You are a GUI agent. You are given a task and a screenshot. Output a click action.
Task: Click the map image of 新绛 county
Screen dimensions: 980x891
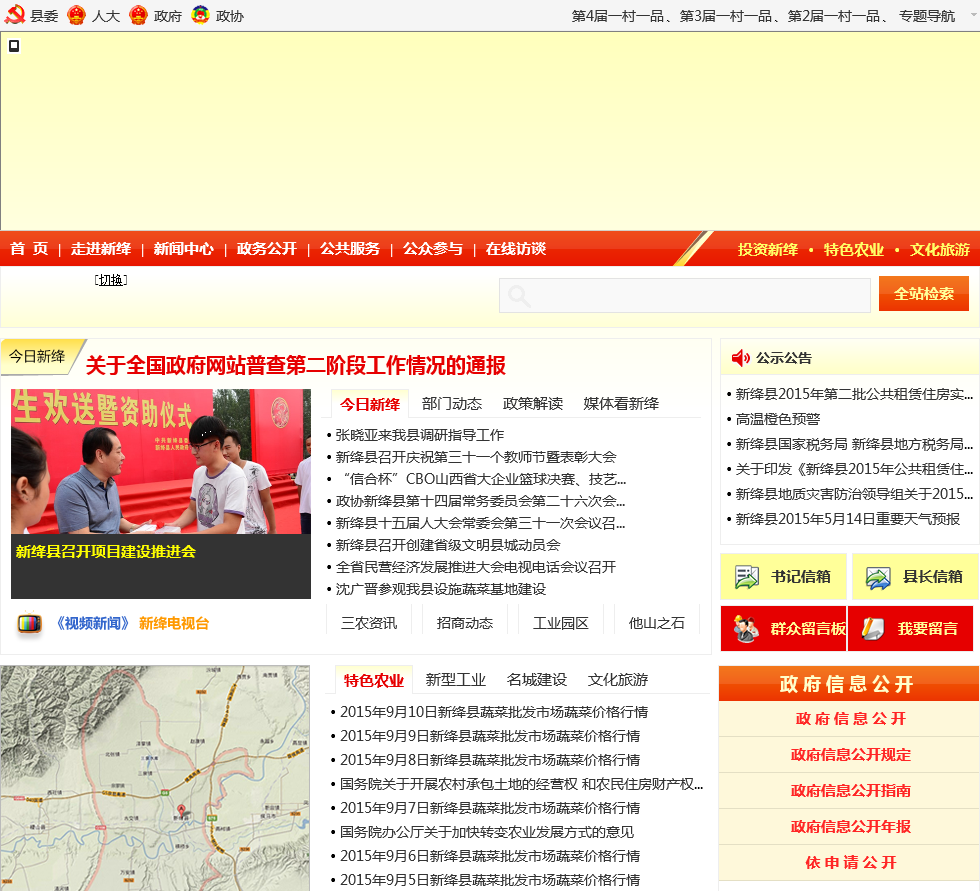coord(155,778)
